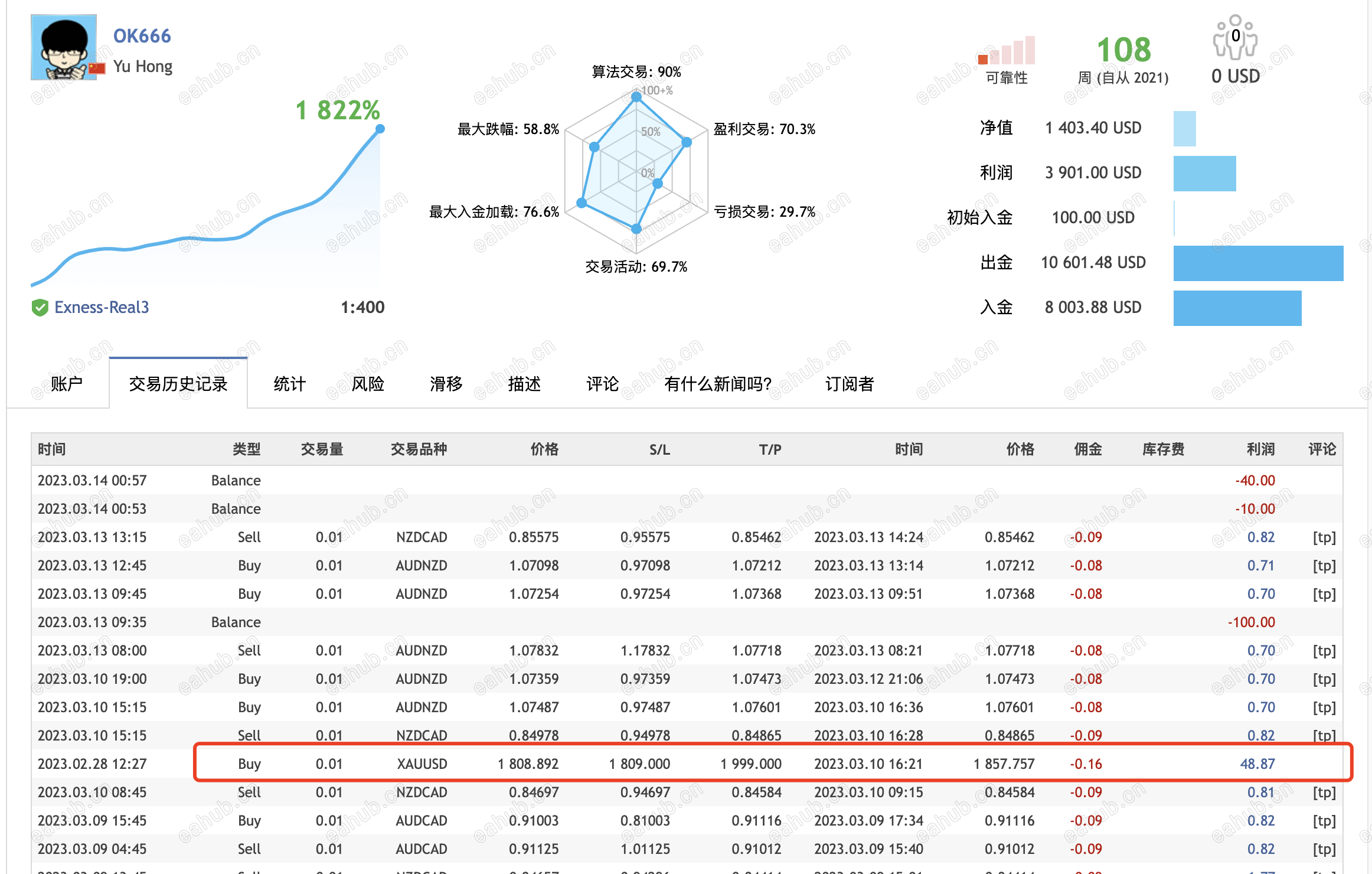Open the OK666 signal name link

[x=142, y=36]
